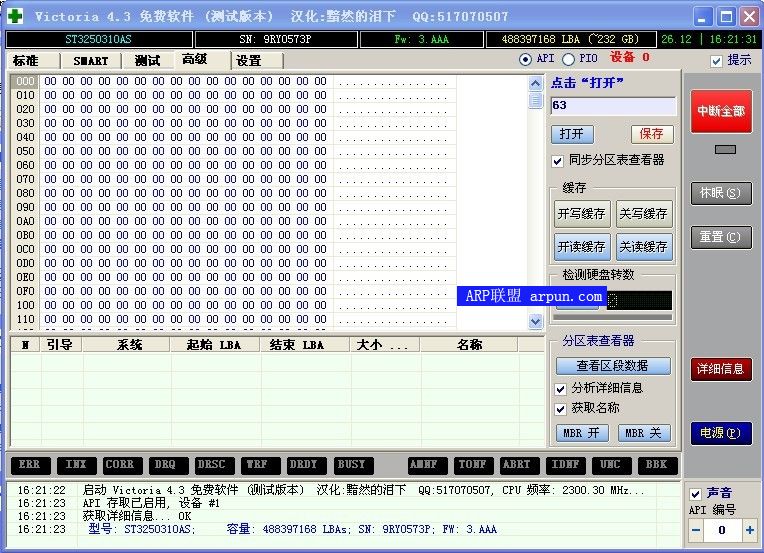Click the small indicator lamp below 中断全部
Image resolution: width=764 pixels, height=553 pixels.
(x=725, y=150)
